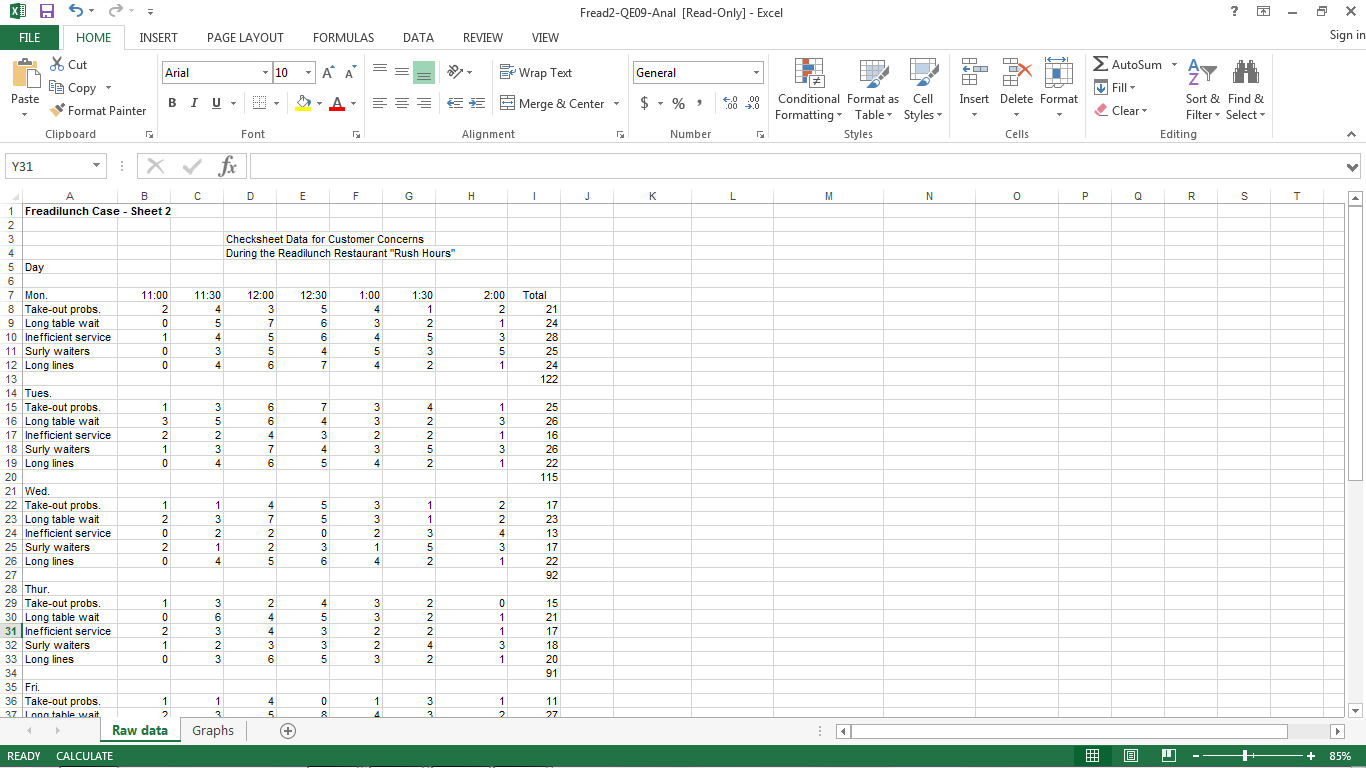Toggle Italic formatting

[194, 103]
